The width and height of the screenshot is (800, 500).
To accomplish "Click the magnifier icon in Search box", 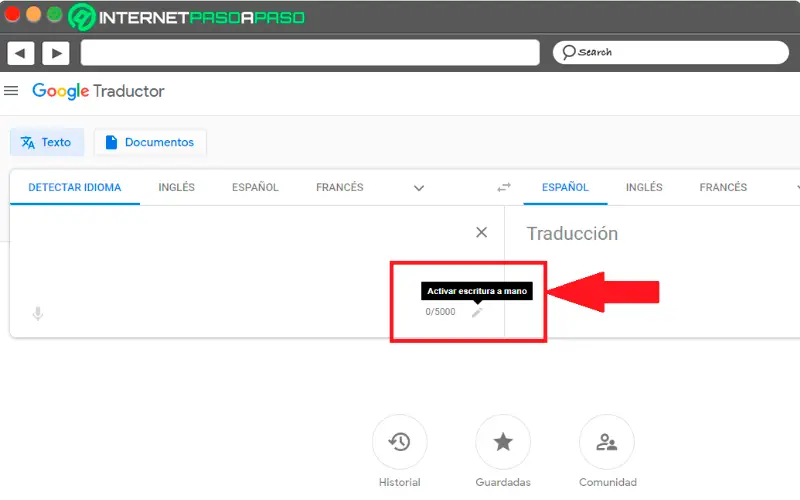I will click(x=568, y=52).
